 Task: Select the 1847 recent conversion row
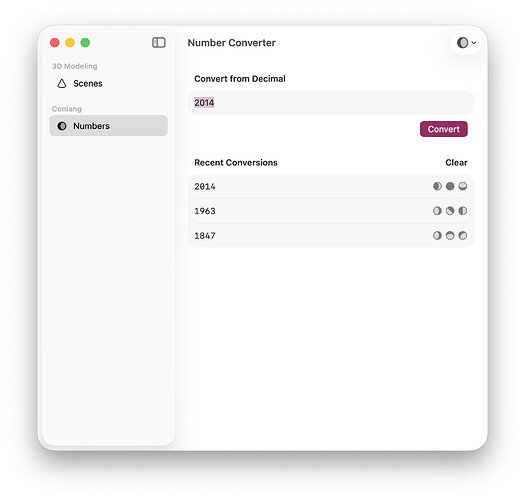(331, 236)
